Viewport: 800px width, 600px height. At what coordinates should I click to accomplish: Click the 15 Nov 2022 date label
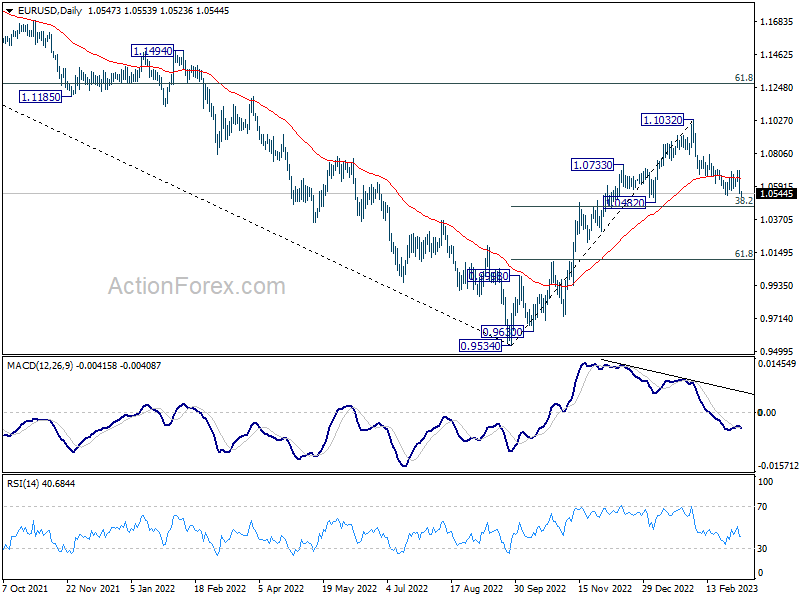(x=605, y=588)
